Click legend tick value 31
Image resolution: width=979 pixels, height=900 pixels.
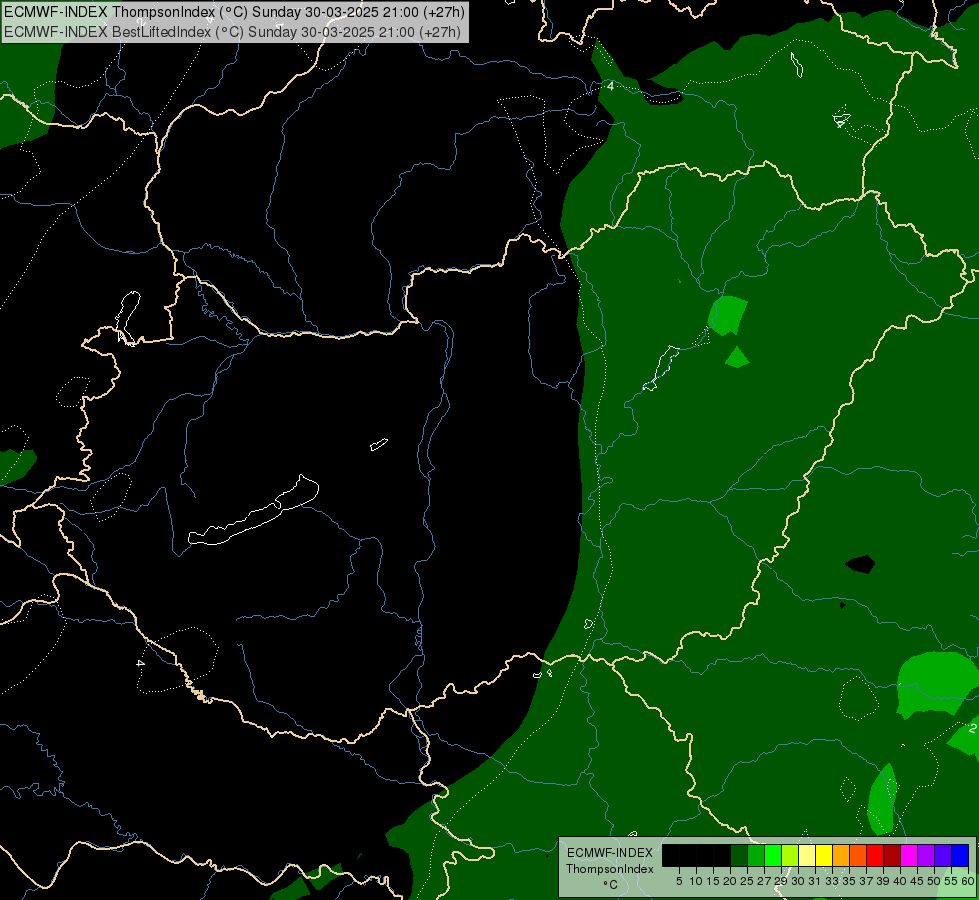point(815,881)
